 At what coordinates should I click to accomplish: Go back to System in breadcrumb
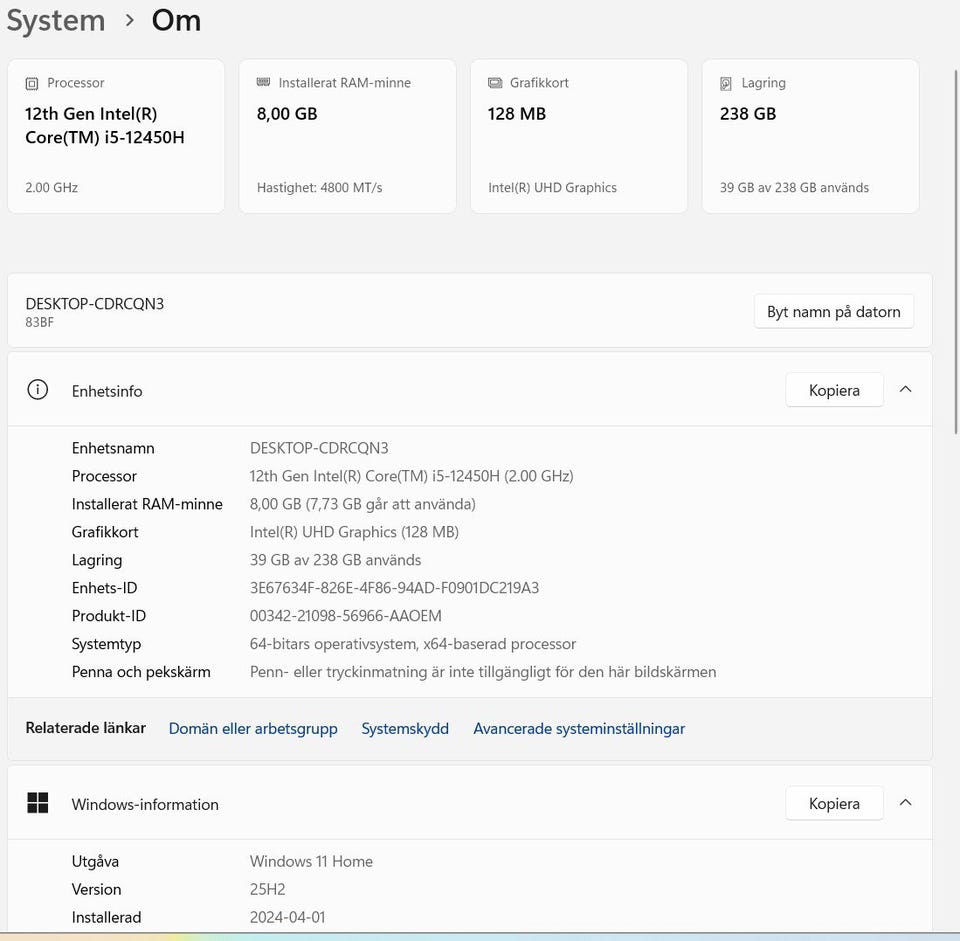click(56, 21)
